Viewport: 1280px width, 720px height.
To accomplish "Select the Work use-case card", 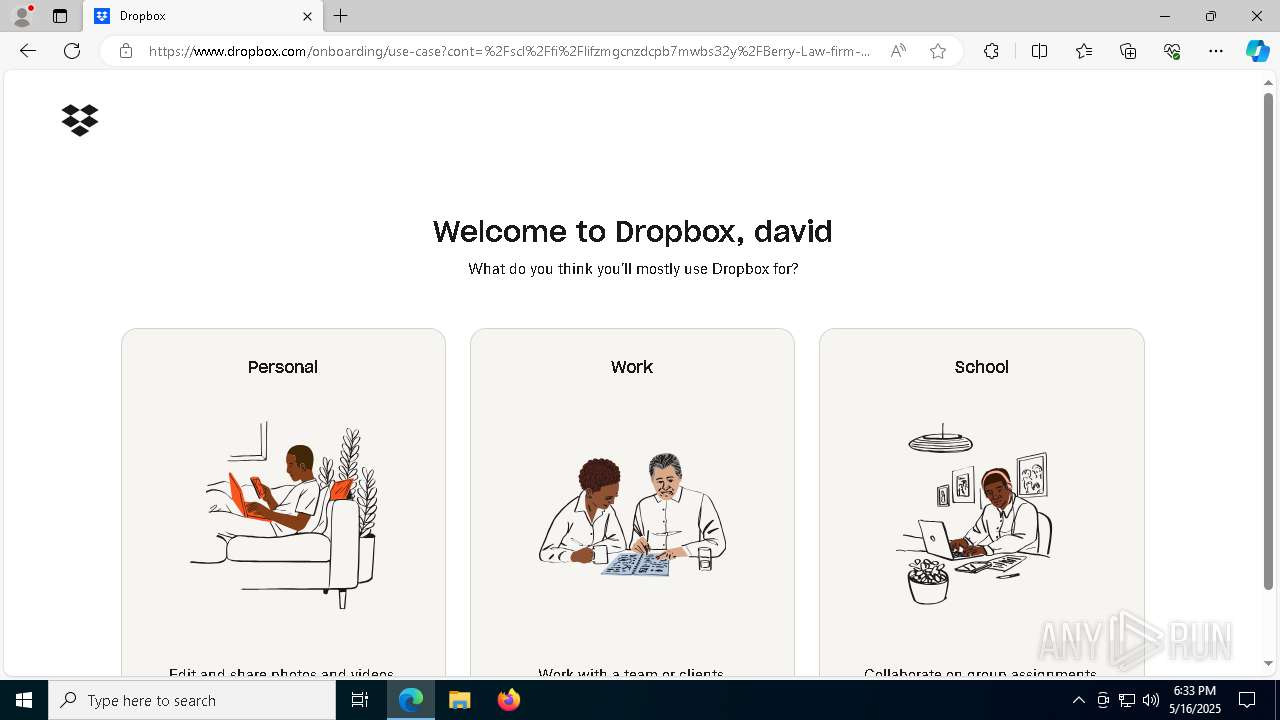I will click(x=632, y=502).
